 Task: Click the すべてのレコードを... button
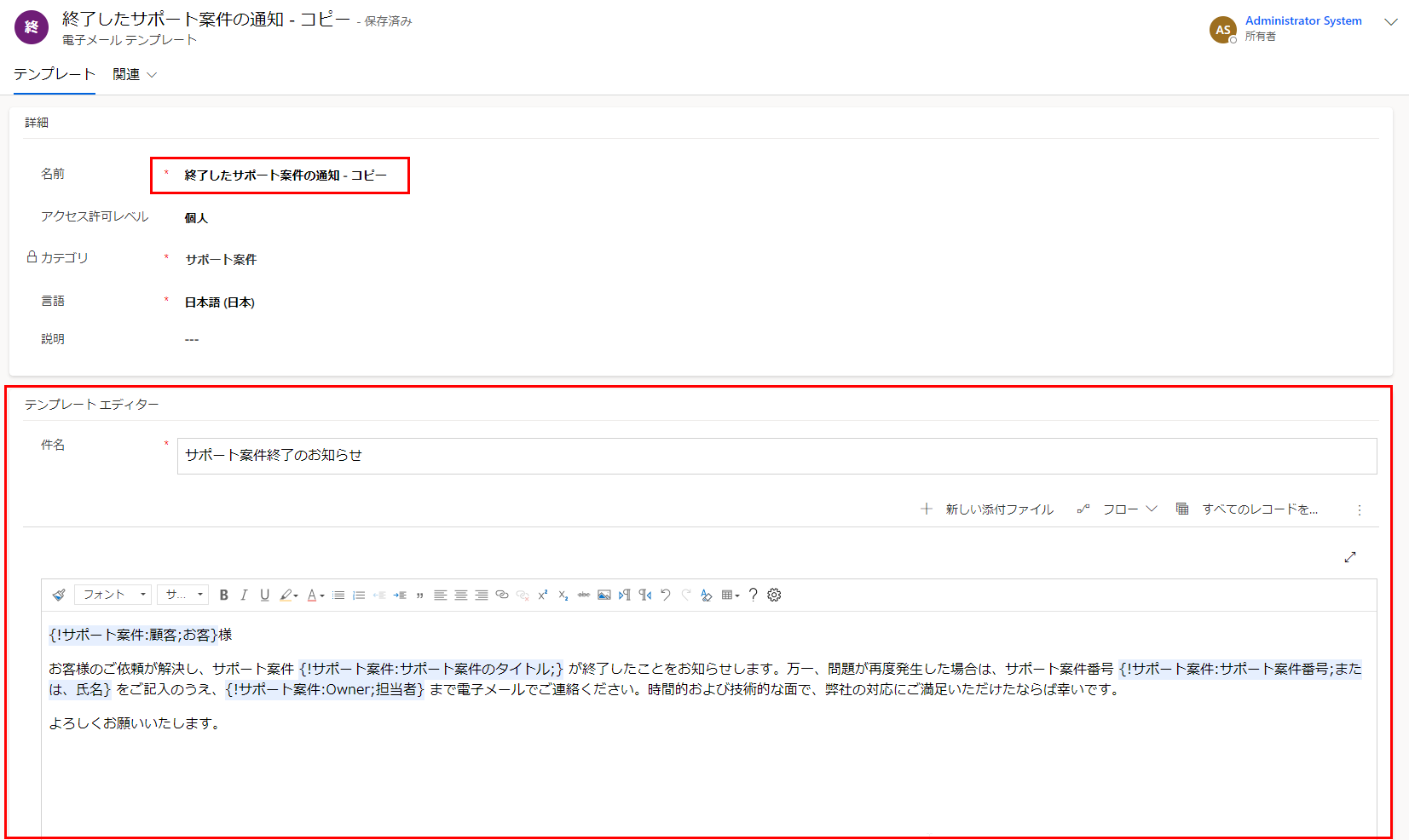point(1246,509)
